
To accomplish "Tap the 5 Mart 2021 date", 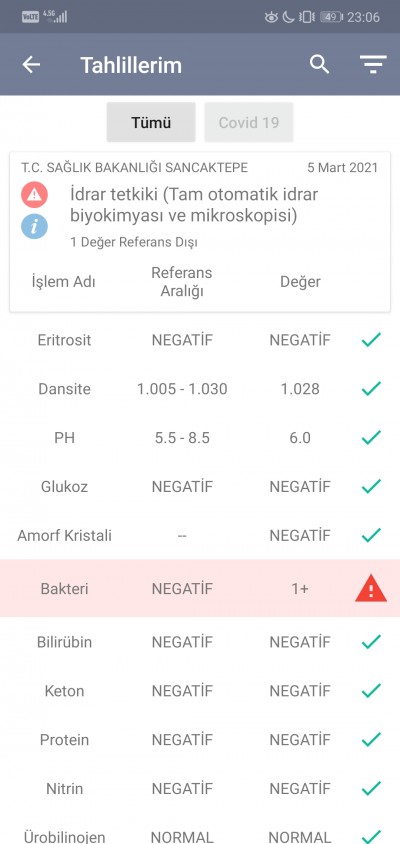I will [x=343, y=167].
